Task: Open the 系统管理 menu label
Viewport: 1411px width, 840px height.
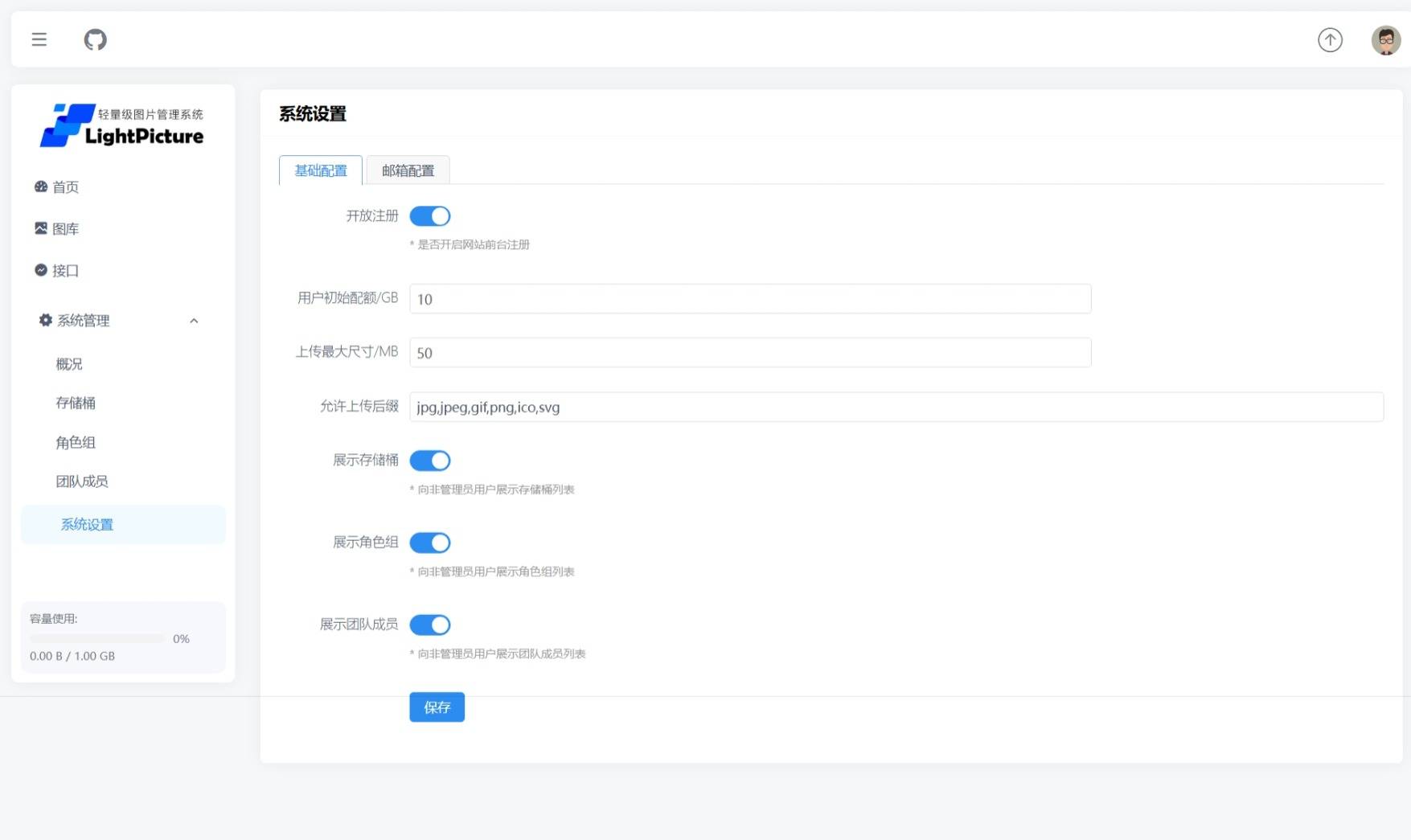Action: [84, 321]
